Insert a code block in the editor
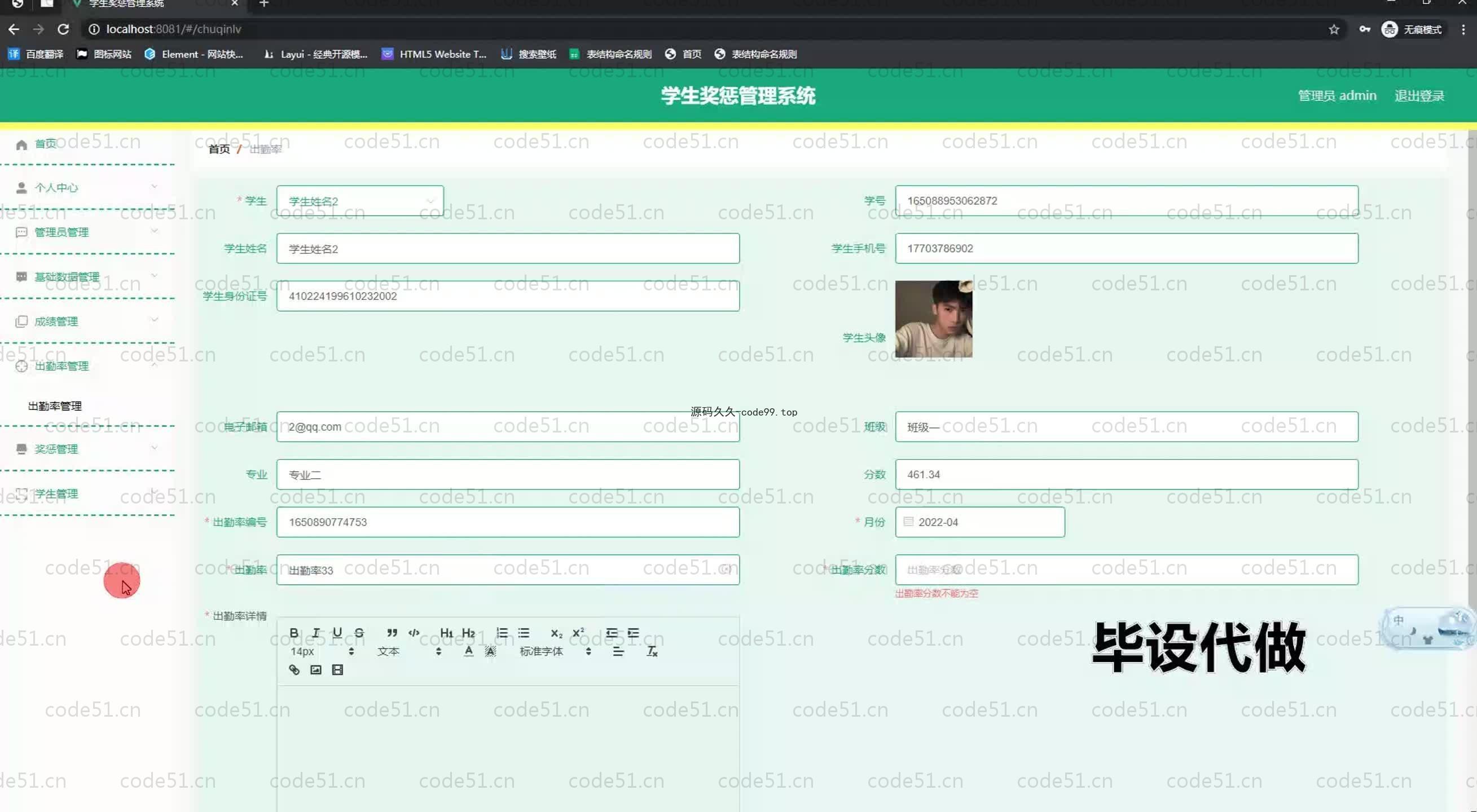Screen dimensions: 1477x812 click(x=414, y=633)
